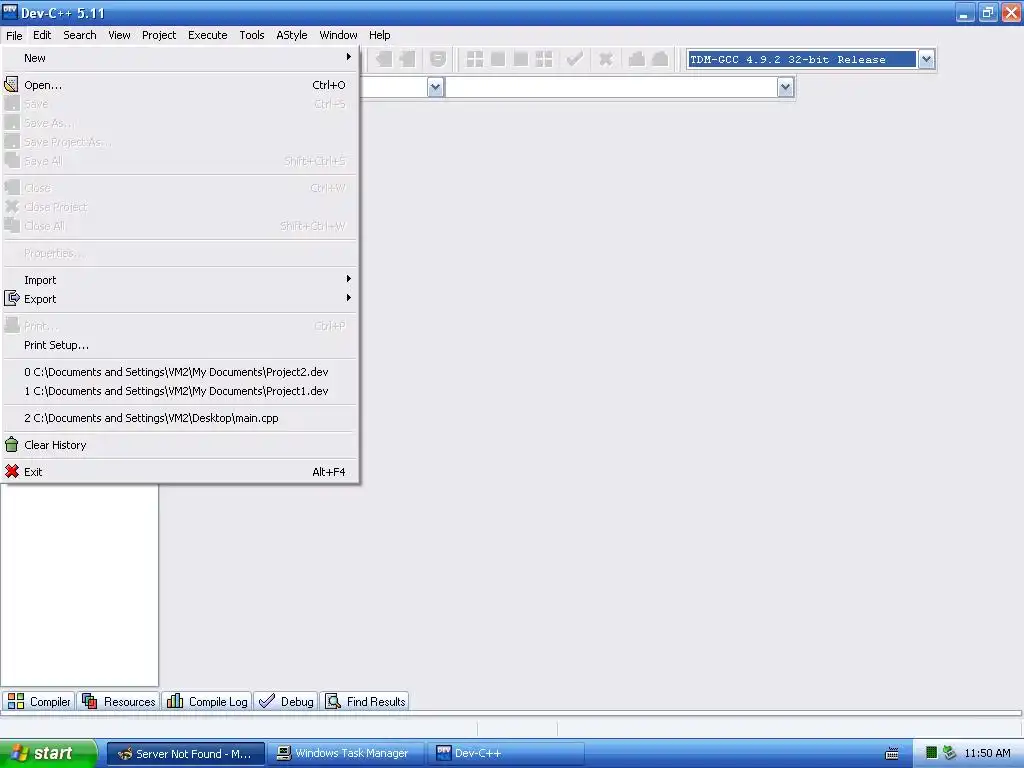Click the Open folder icon in File menu

pos(11,84)
